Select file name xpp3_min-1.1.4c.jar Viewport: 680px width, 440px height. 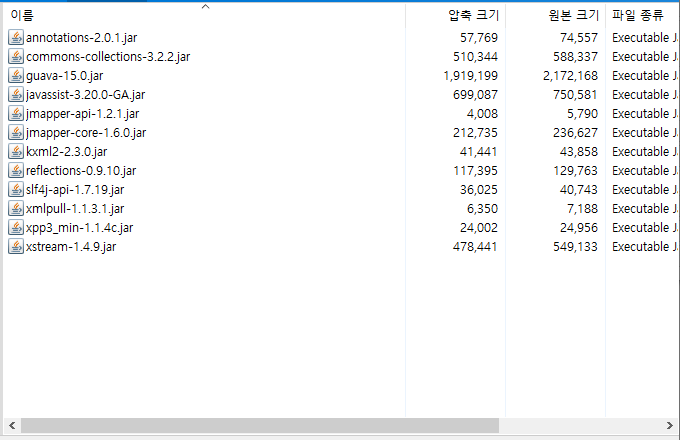(79, 228)
